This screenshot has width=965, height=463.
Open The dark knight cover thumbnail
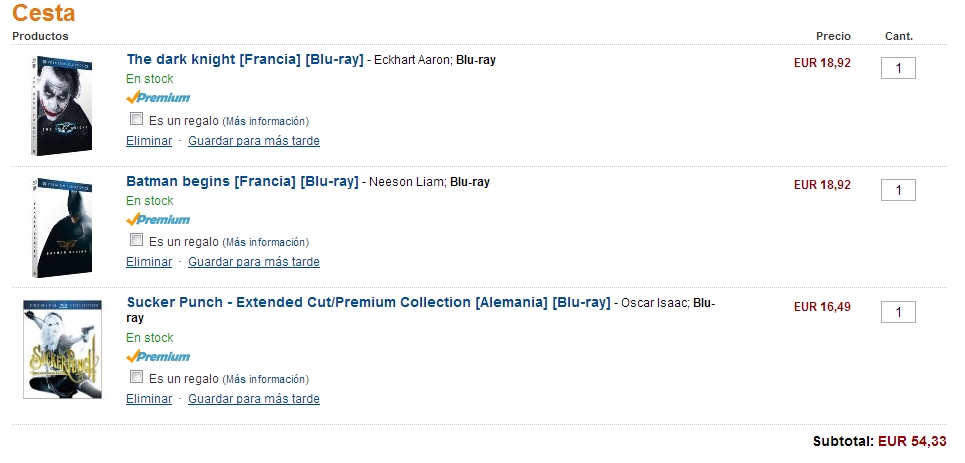click(x=62, y=105)
